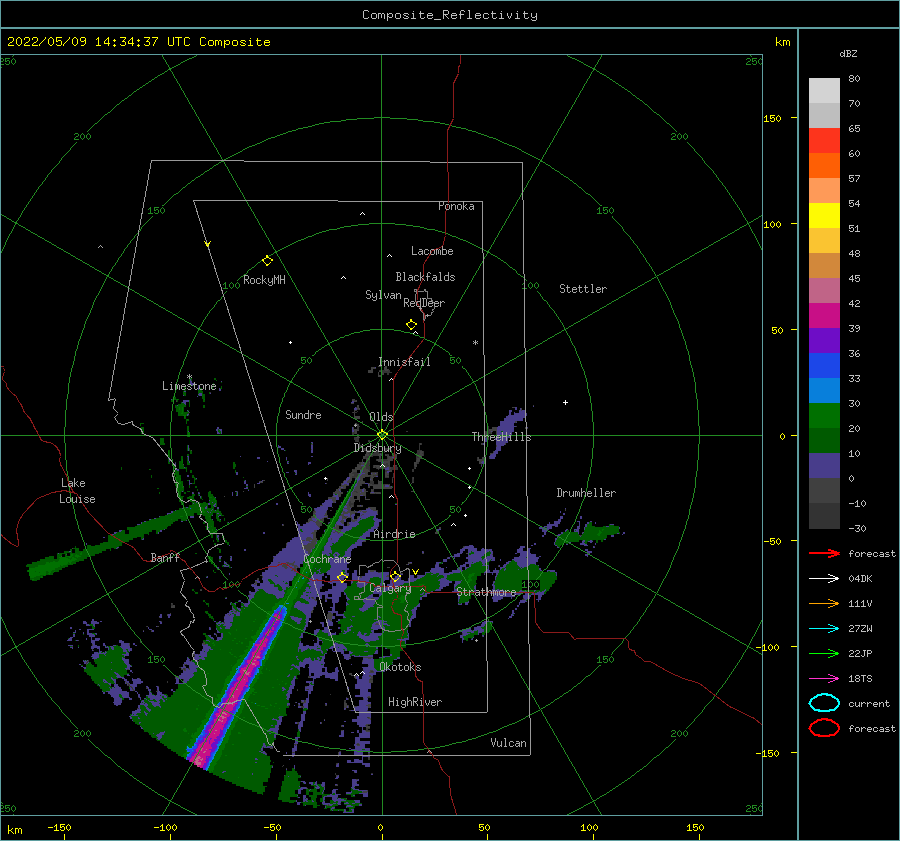The width and height of the screenshot is (900, 841).
Task: Click the Calgary city label
Action: 390,588
